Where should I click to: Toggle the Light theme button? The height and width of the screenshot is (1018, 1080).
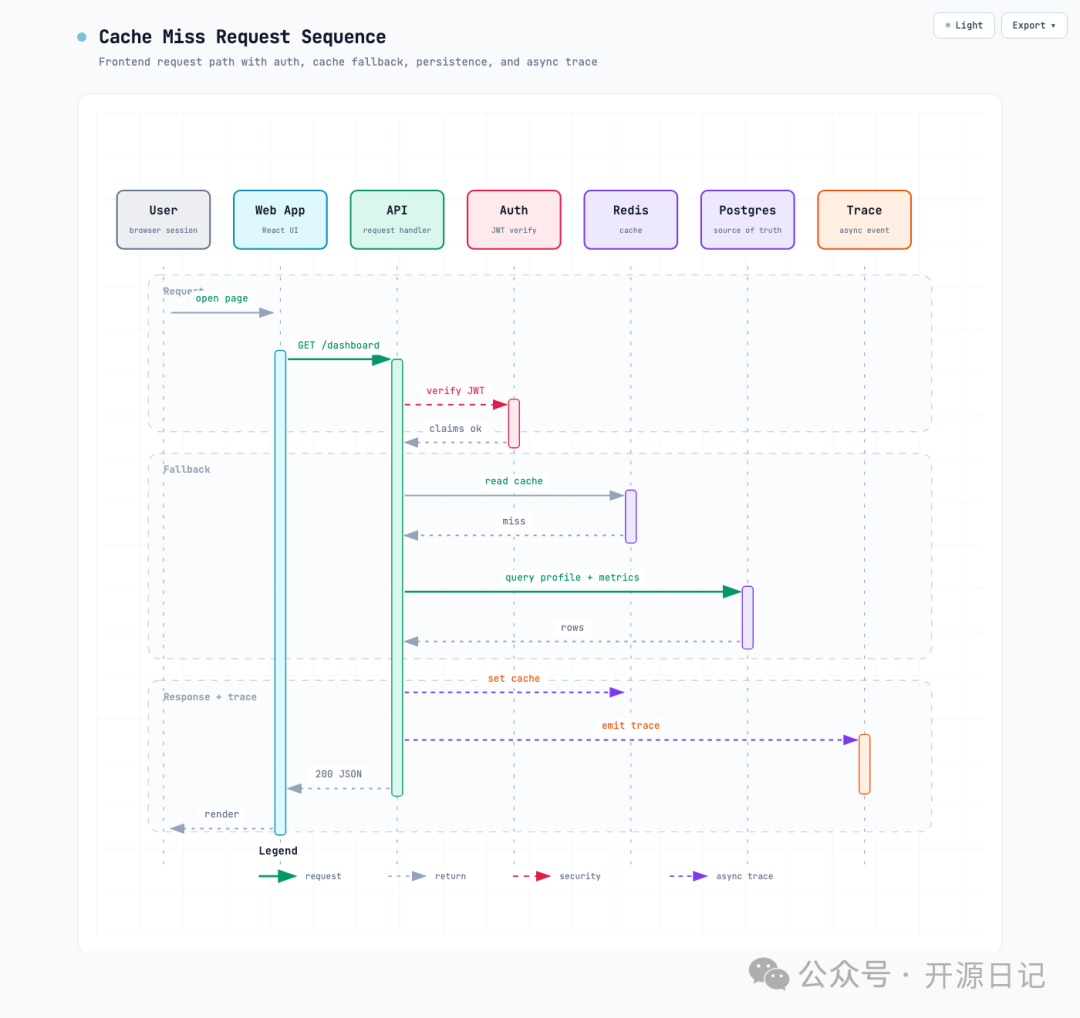tap(964, 25)
